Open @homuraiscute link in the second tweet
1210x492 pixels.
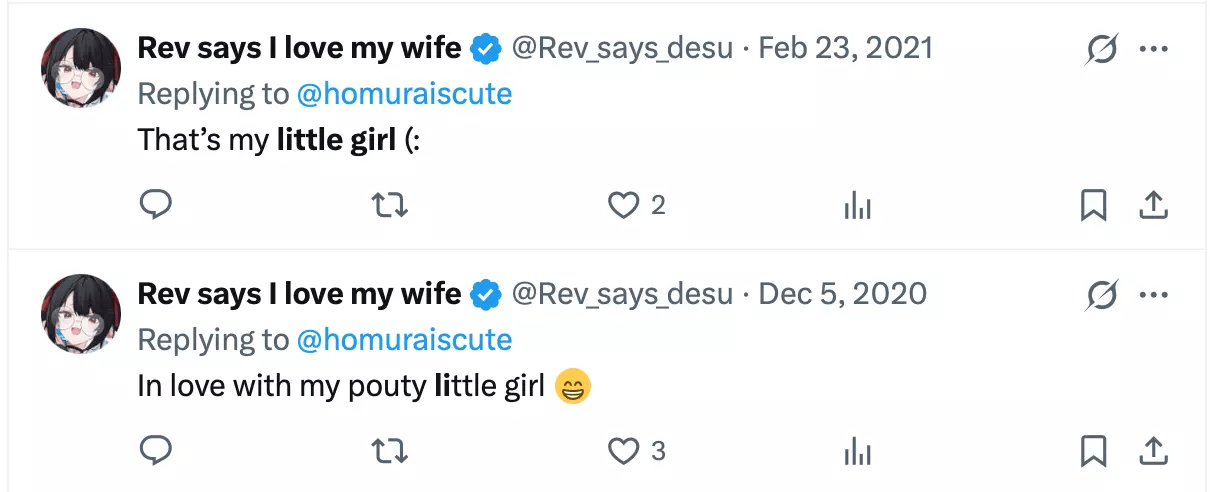[x=404, y=339]
